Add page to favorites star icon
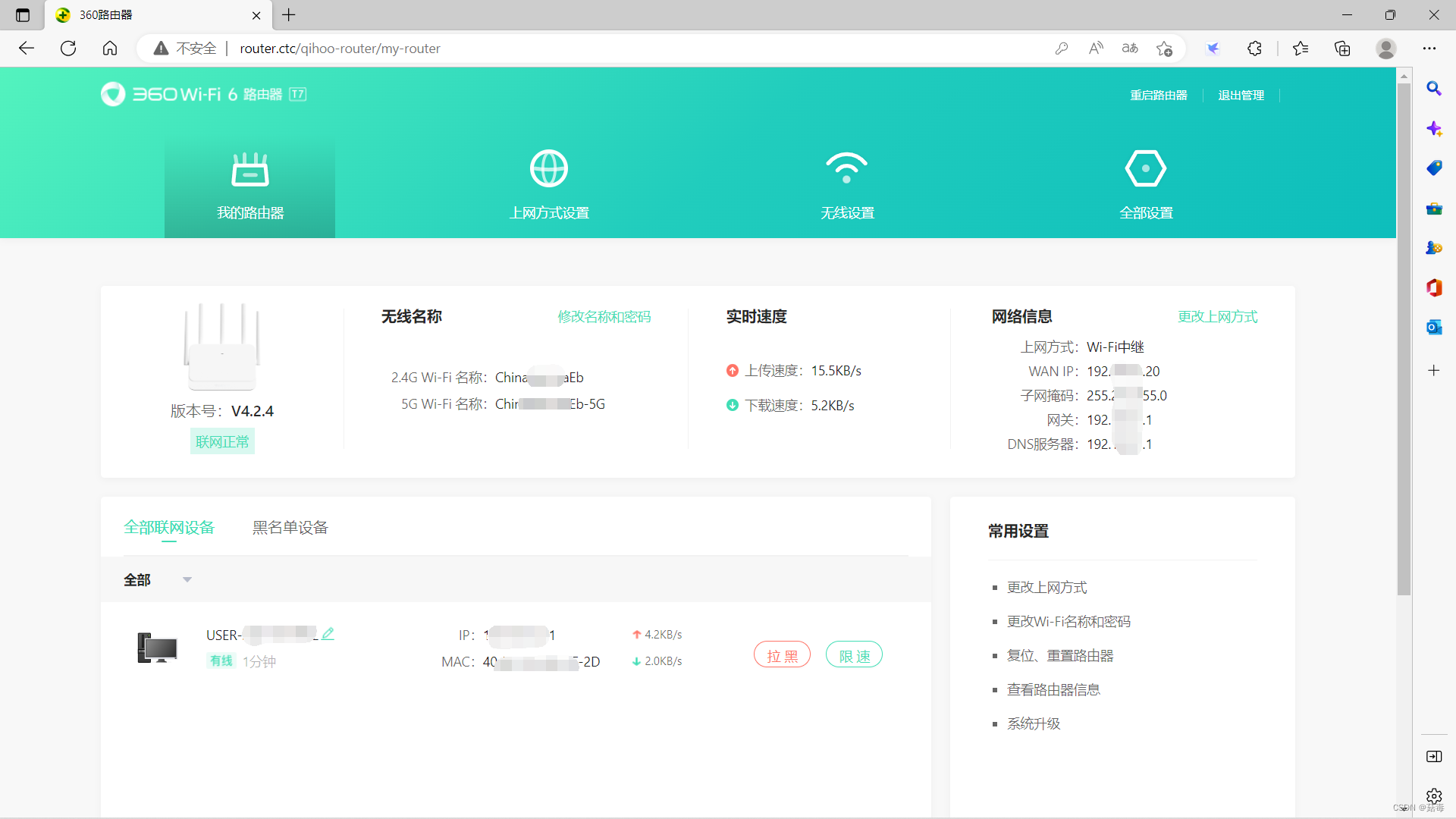Viewport: 1456px width, 819px height. (x=1164, y=49)
